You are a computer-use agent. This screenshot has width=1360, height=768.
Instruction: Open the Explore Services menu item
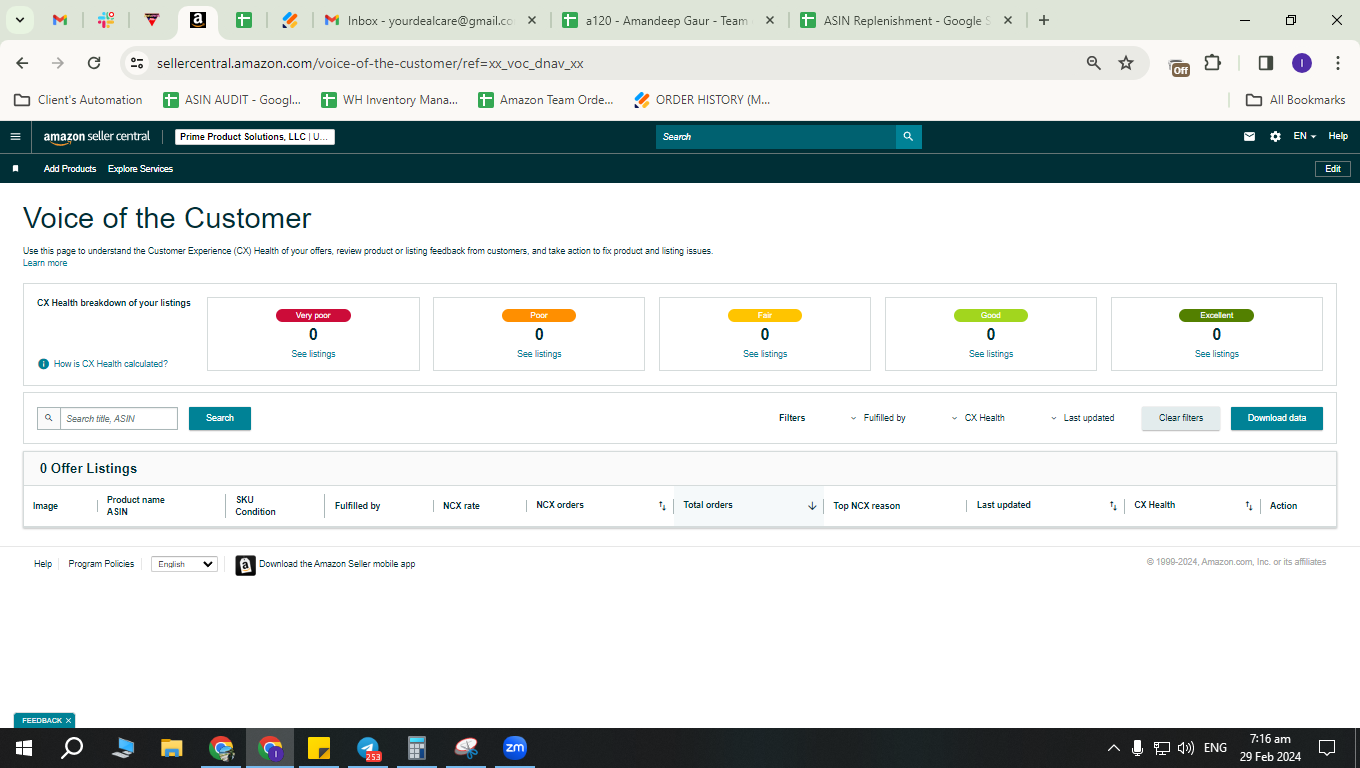click(x=140, y=169)
